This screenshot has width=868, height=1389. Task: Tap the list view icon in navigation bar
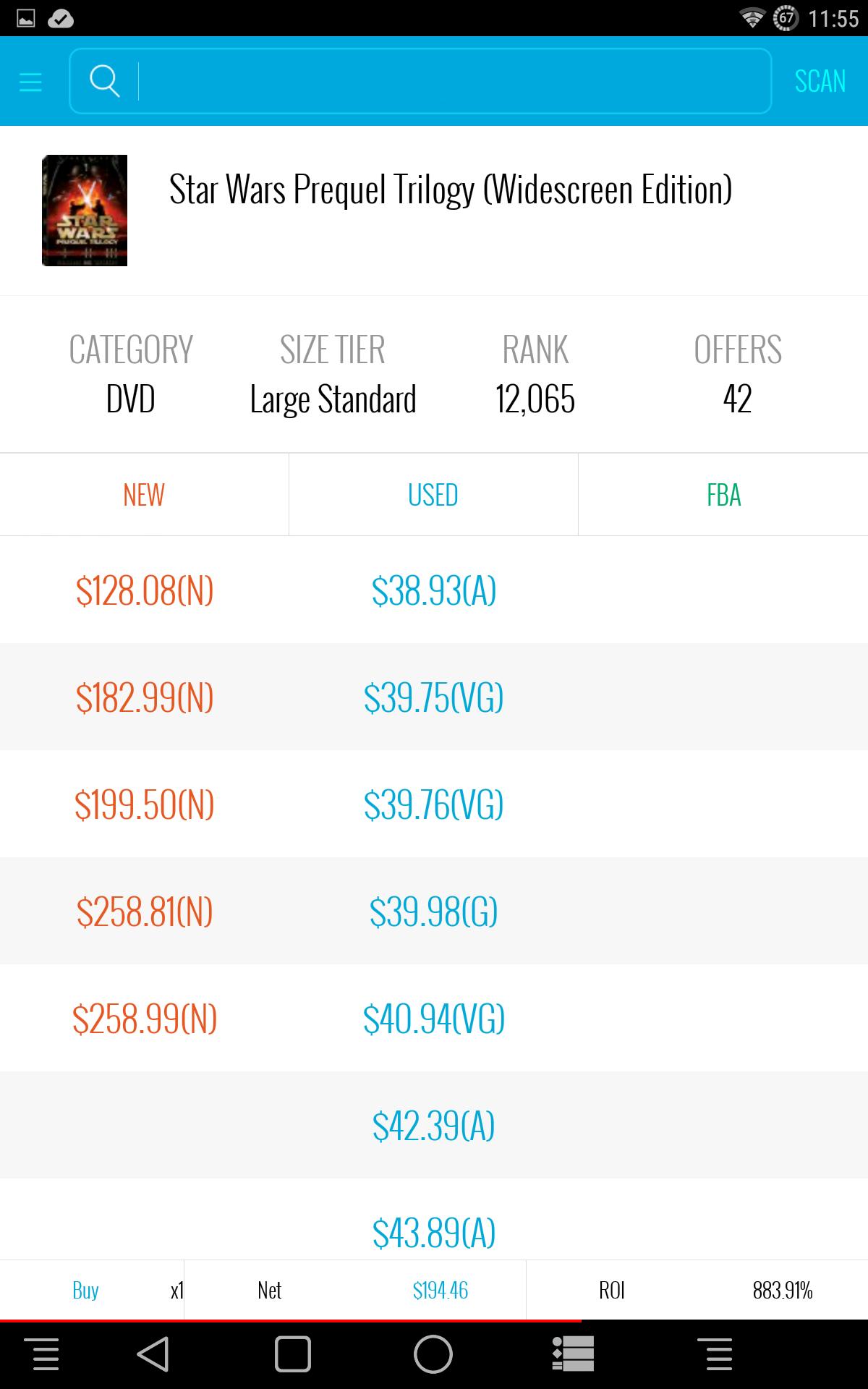(x=573, y=1354)
